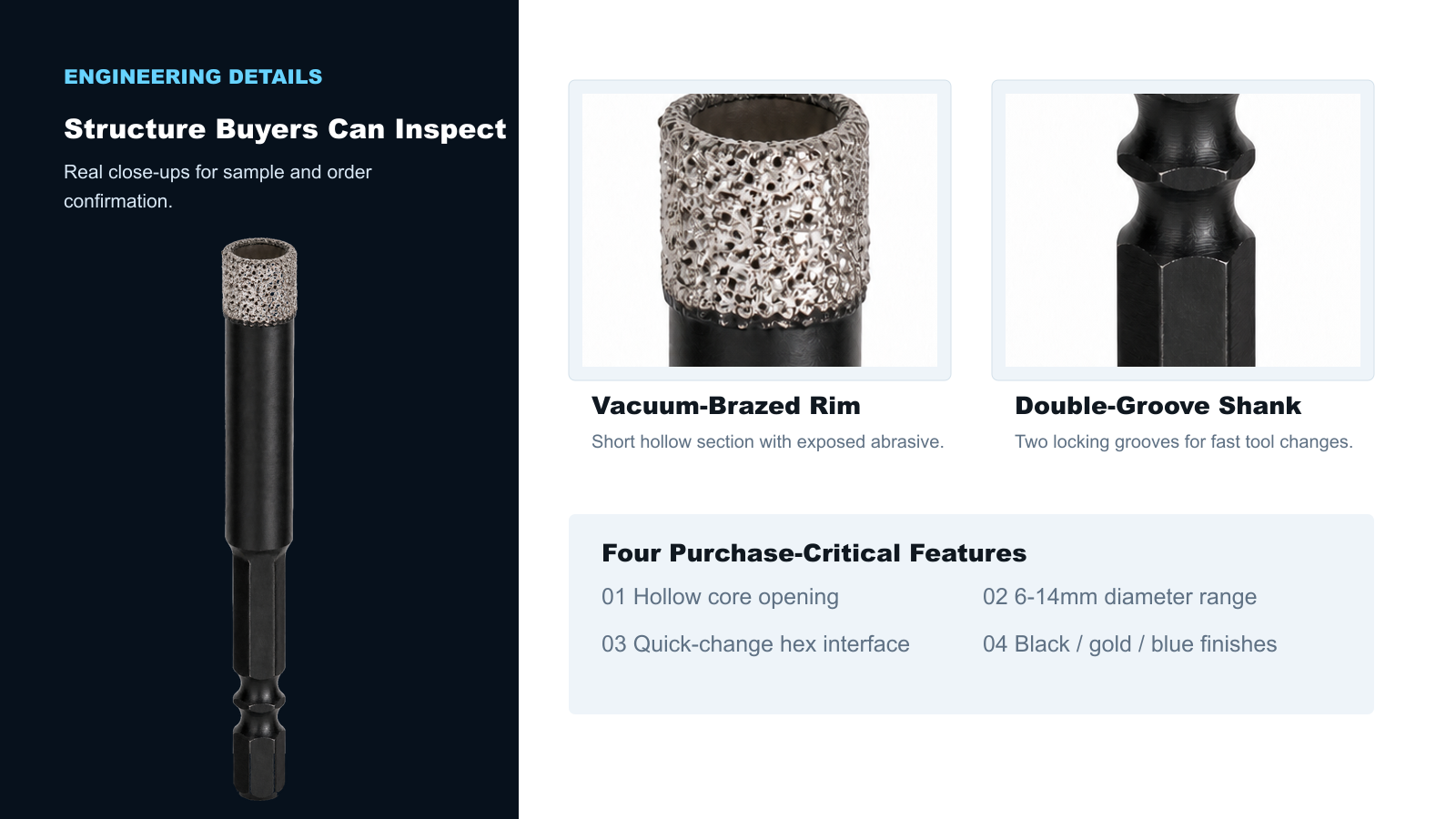Click the Four Purchase-Critical Features heading
Viewport: 1456px width, 819px height.
(814, 553)
